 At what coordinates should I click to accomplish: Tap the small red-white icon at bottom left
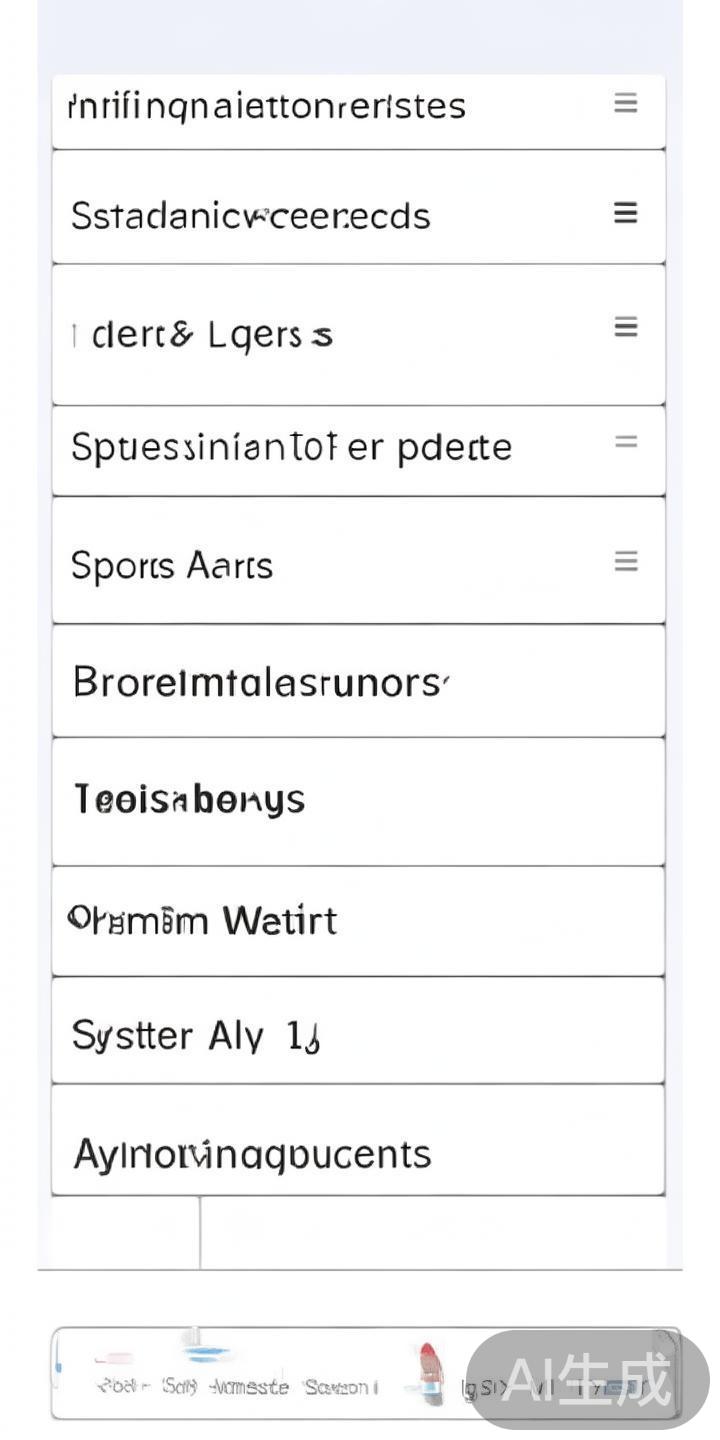click(113, 1360)
